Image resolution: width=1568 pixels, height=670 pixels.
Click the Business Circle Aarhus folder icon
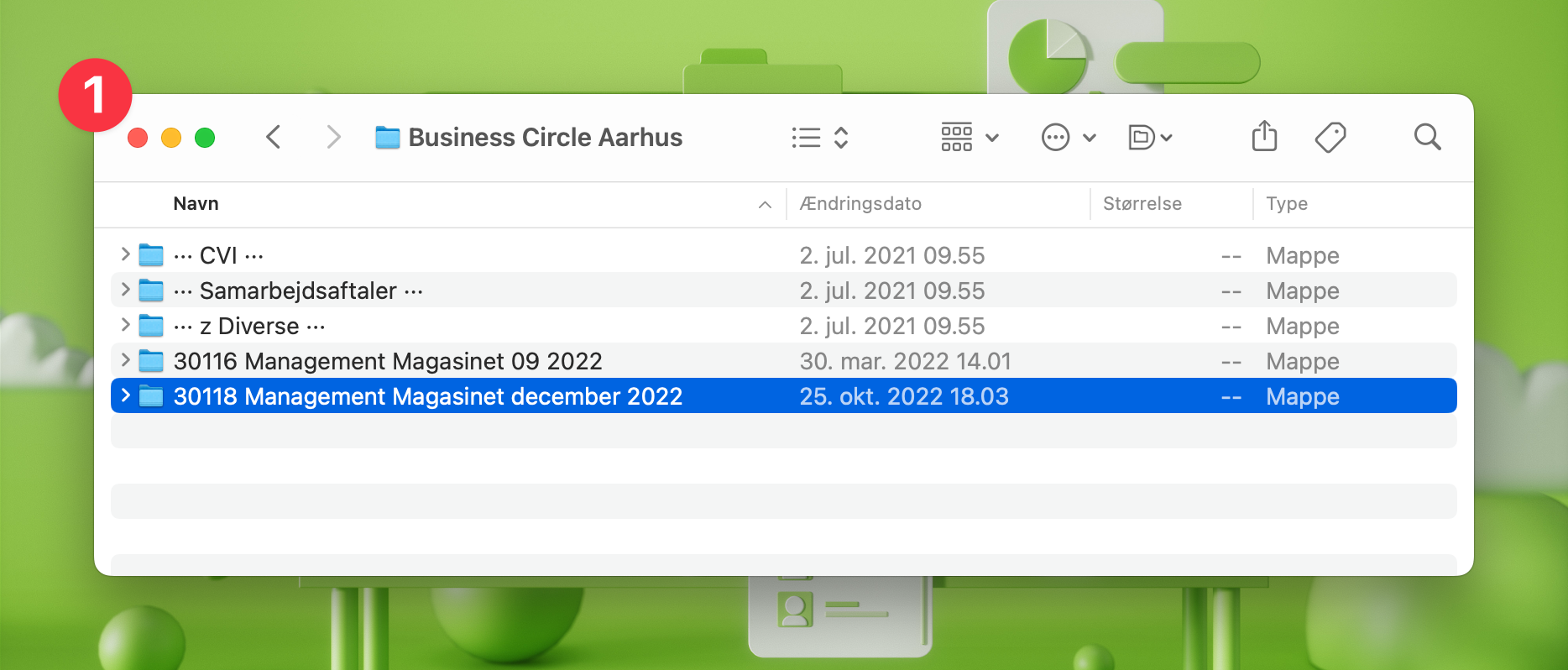click(387, 138)
